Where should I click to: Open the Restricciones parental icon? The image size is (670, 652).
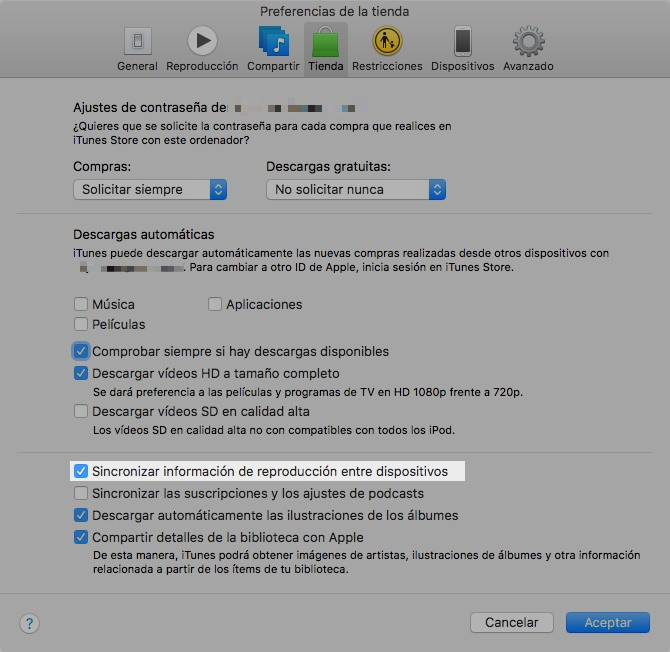click(x=387, y=41)
